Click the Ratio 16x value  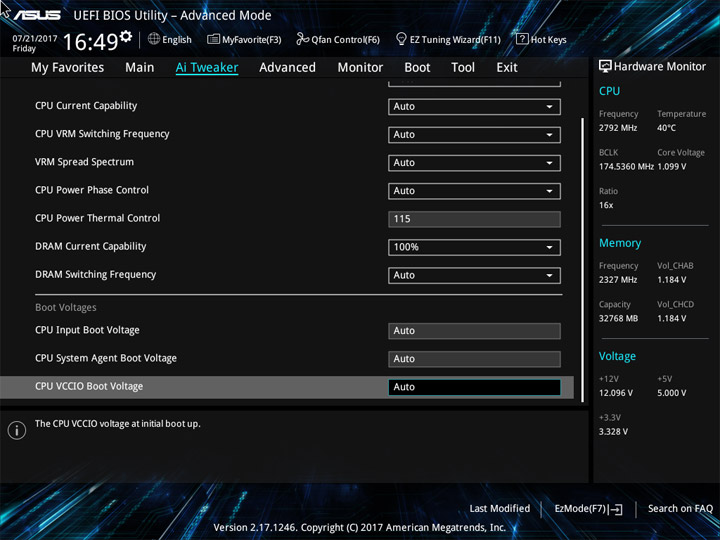[x=606, y=205]
